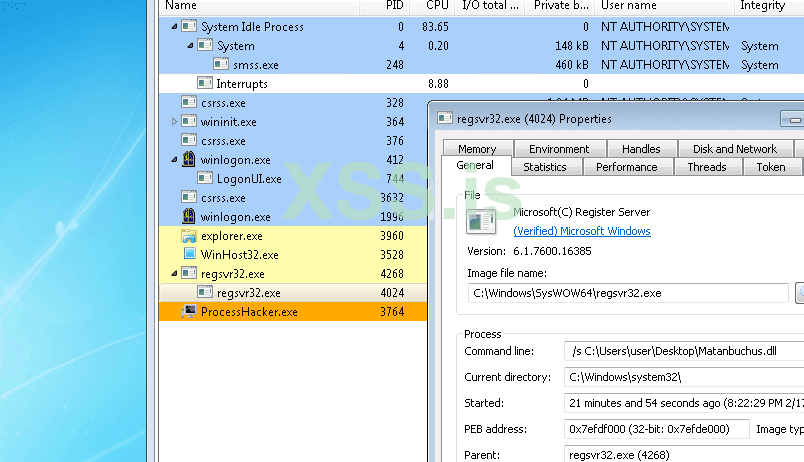Click the System Idle Process icon
This screenshot has width=804, height=462.
189,26
